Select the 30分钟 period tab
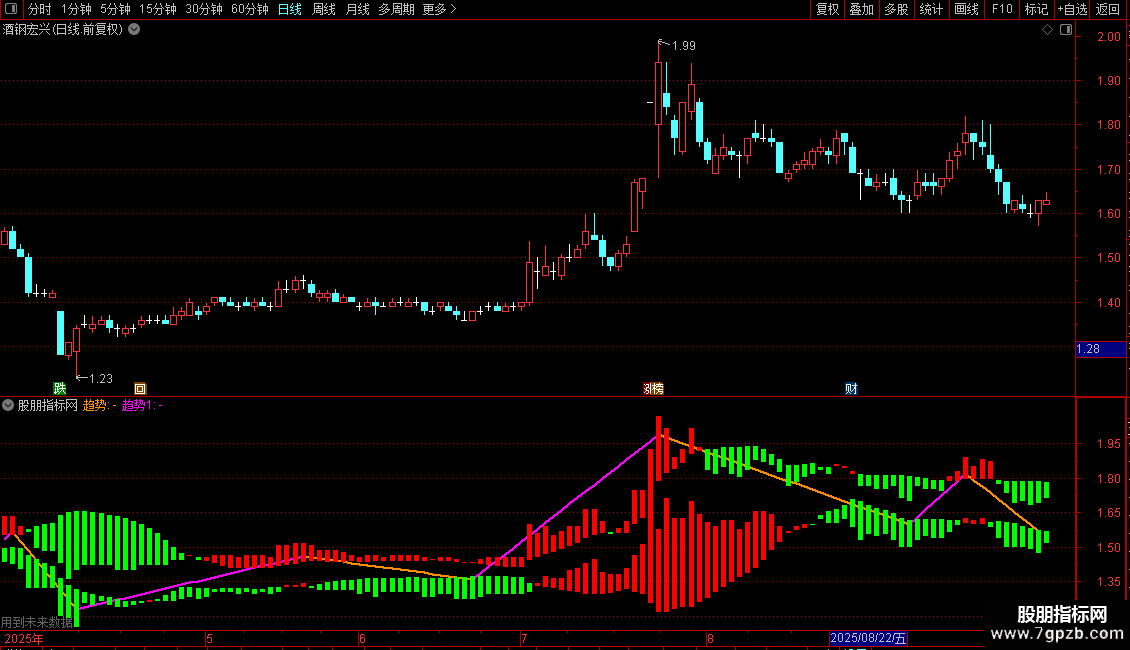 (x=204, y=9)
